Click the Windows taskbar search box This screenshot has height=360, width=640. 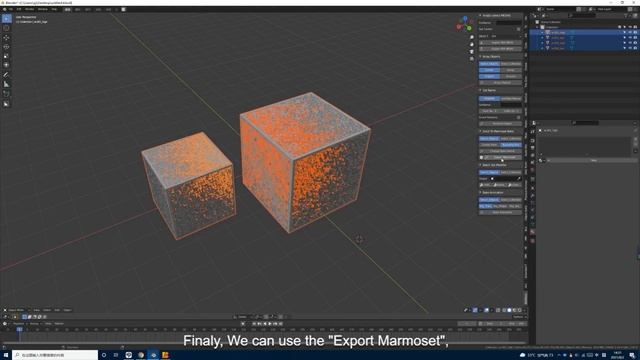(55, 355)
